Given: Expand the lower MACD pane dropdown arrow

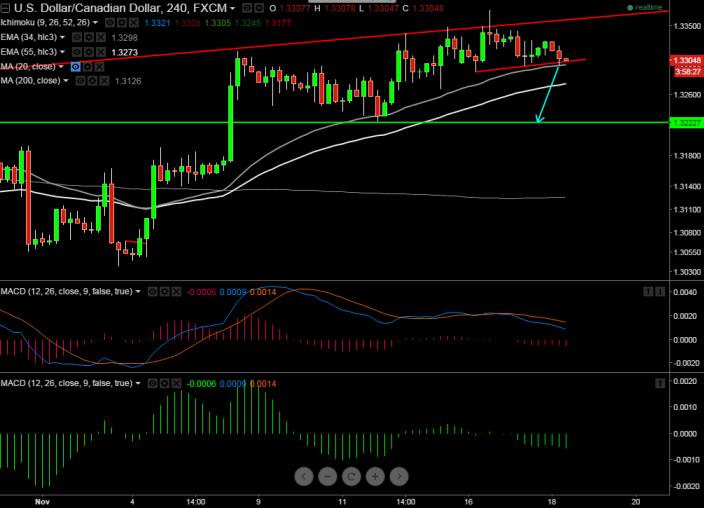Looking at the screenshot, I should 138,384.
